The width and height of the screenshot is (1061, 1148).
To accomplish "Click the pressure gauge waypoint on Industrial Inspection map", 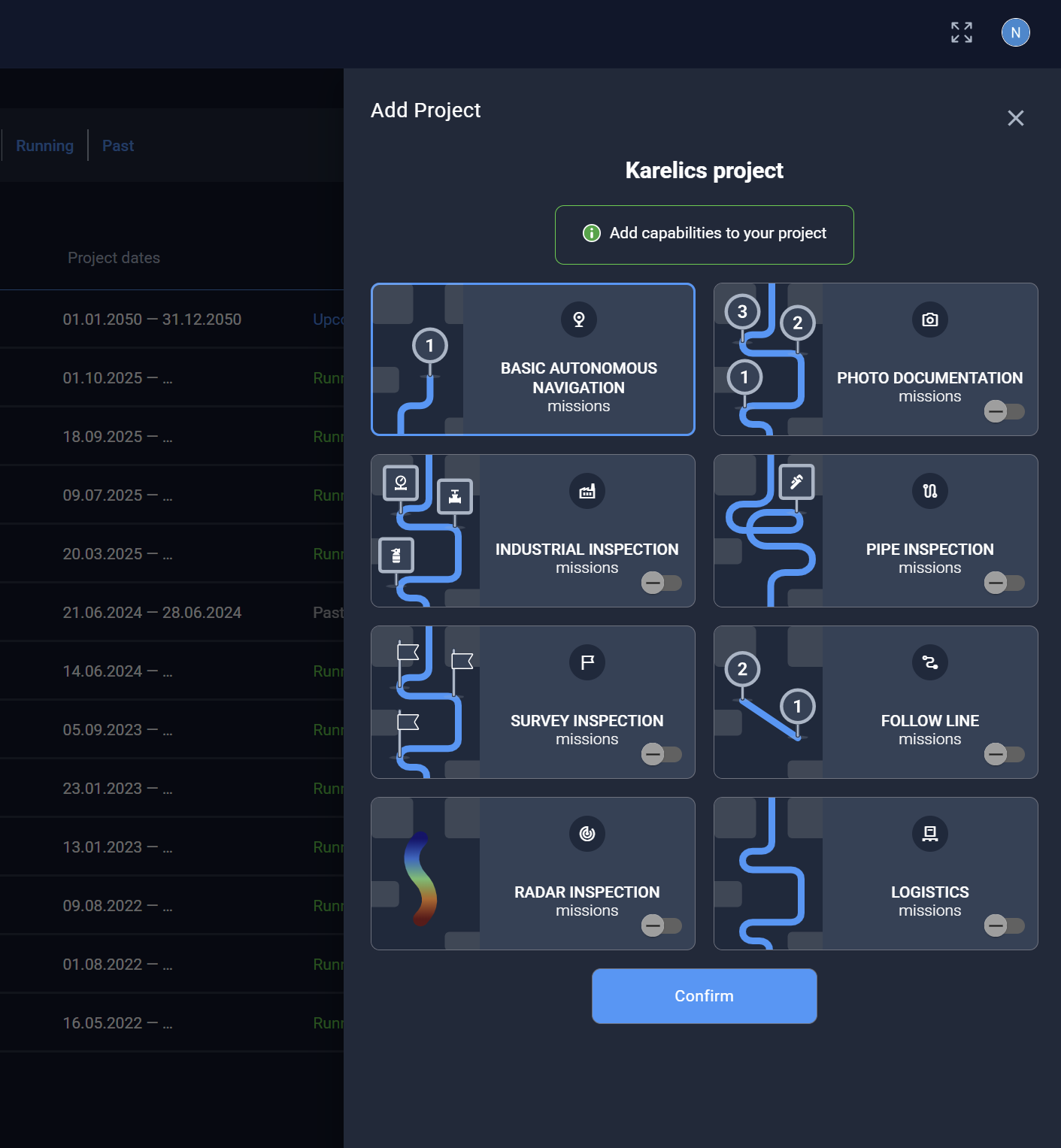I will (401, 482).
